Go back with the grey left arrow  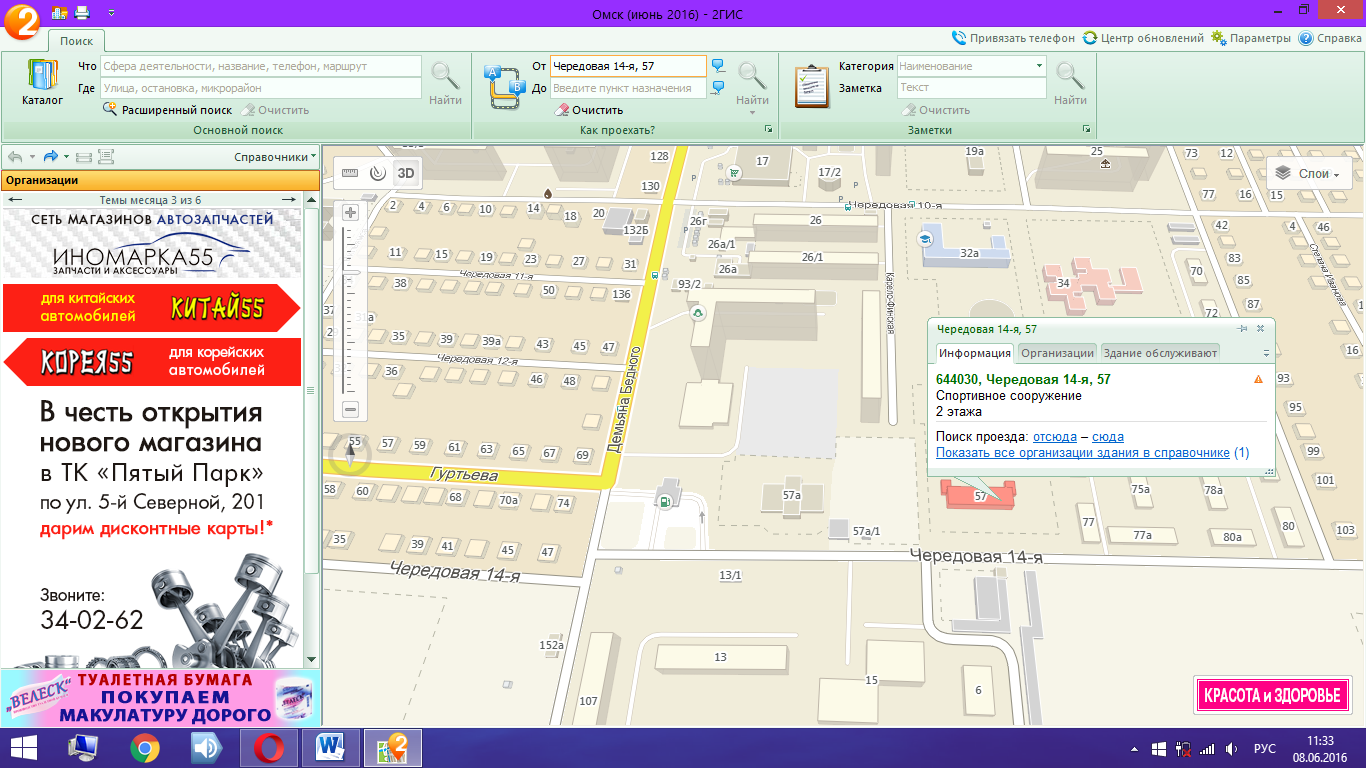pos(15,157)
